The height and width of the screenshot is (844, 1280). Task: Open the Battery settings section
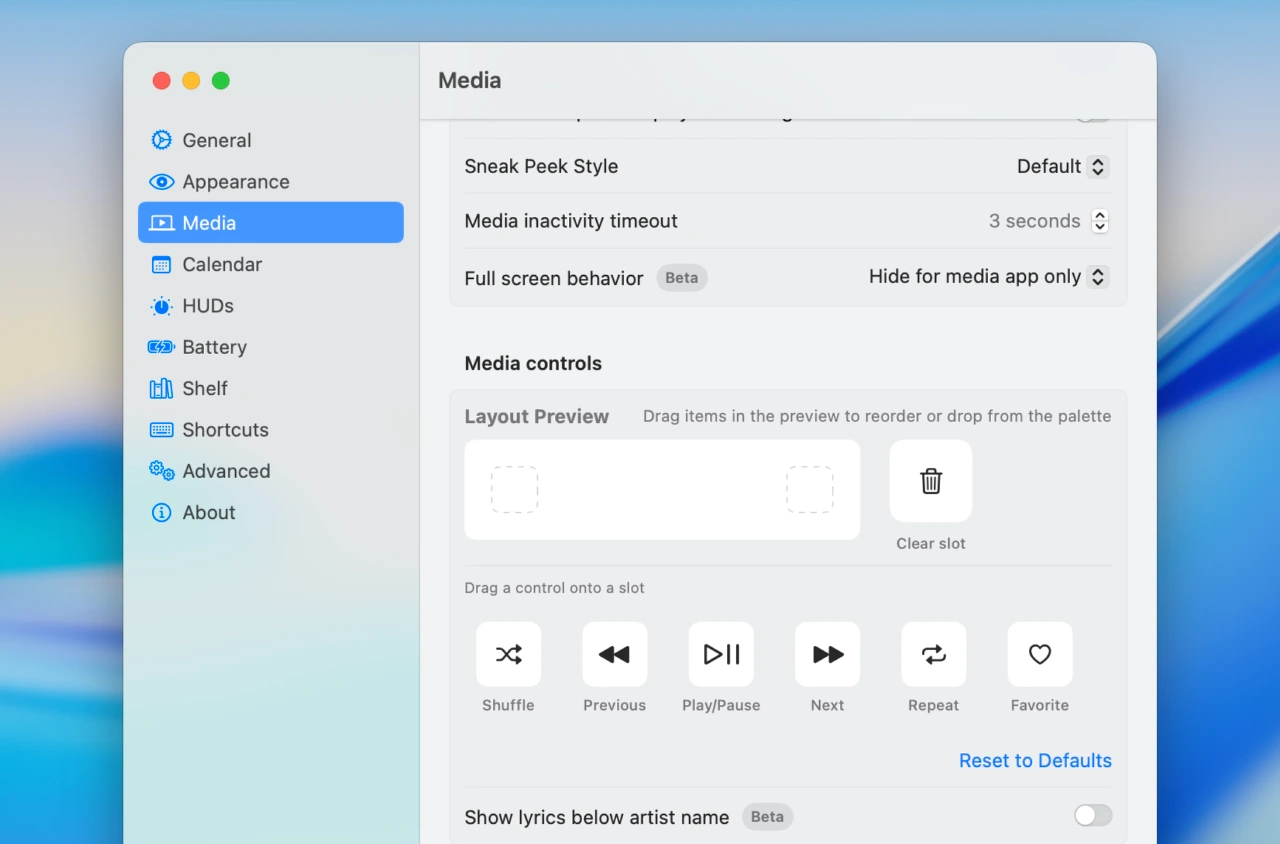coord(214,347)
